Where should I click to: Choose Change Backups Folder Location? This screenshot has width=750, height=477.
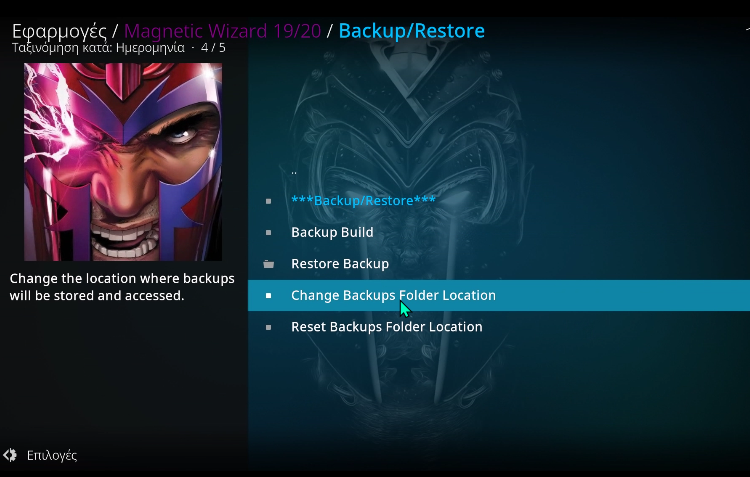pos(498,295)
